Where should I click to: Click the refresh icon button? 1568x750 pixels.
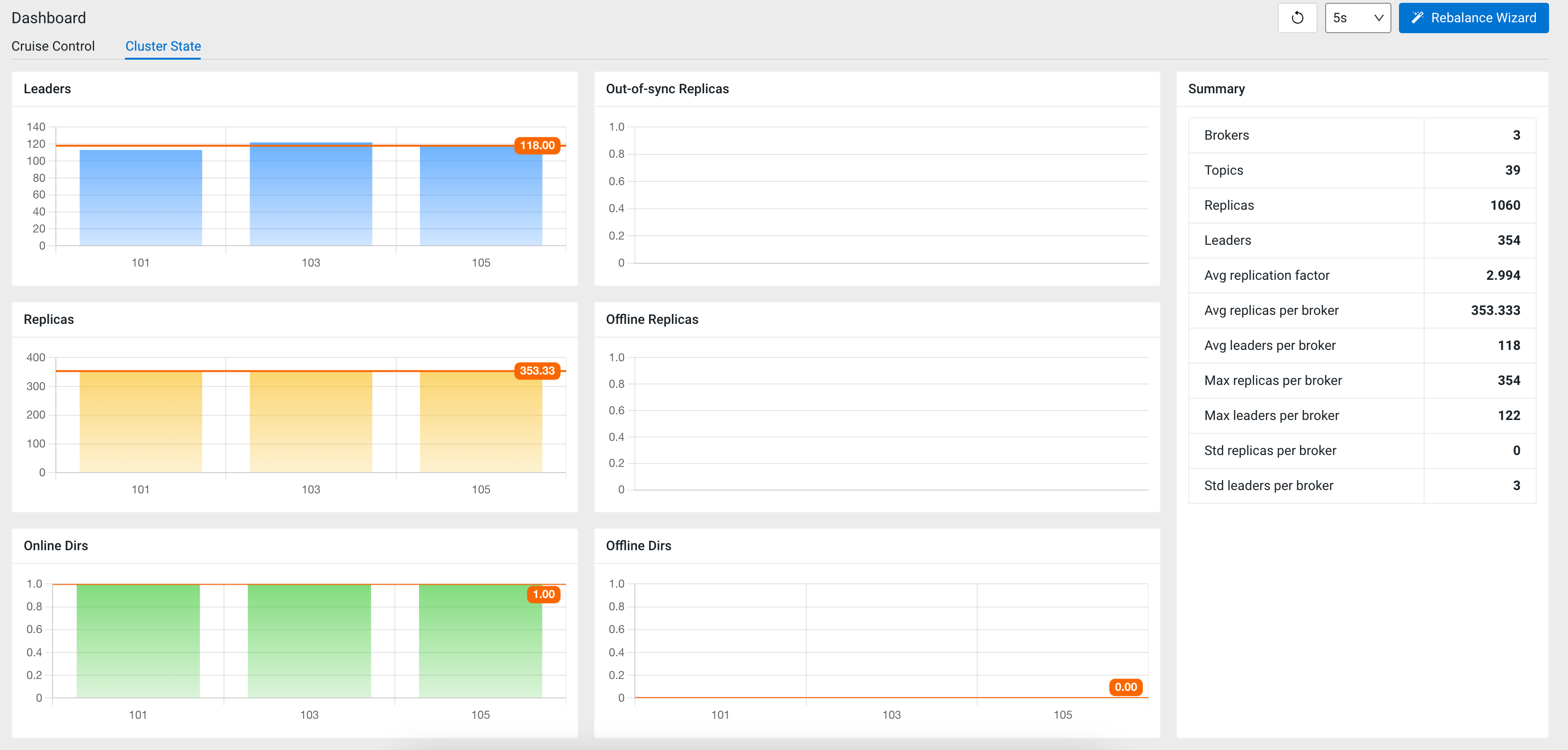pos(1297,18)
